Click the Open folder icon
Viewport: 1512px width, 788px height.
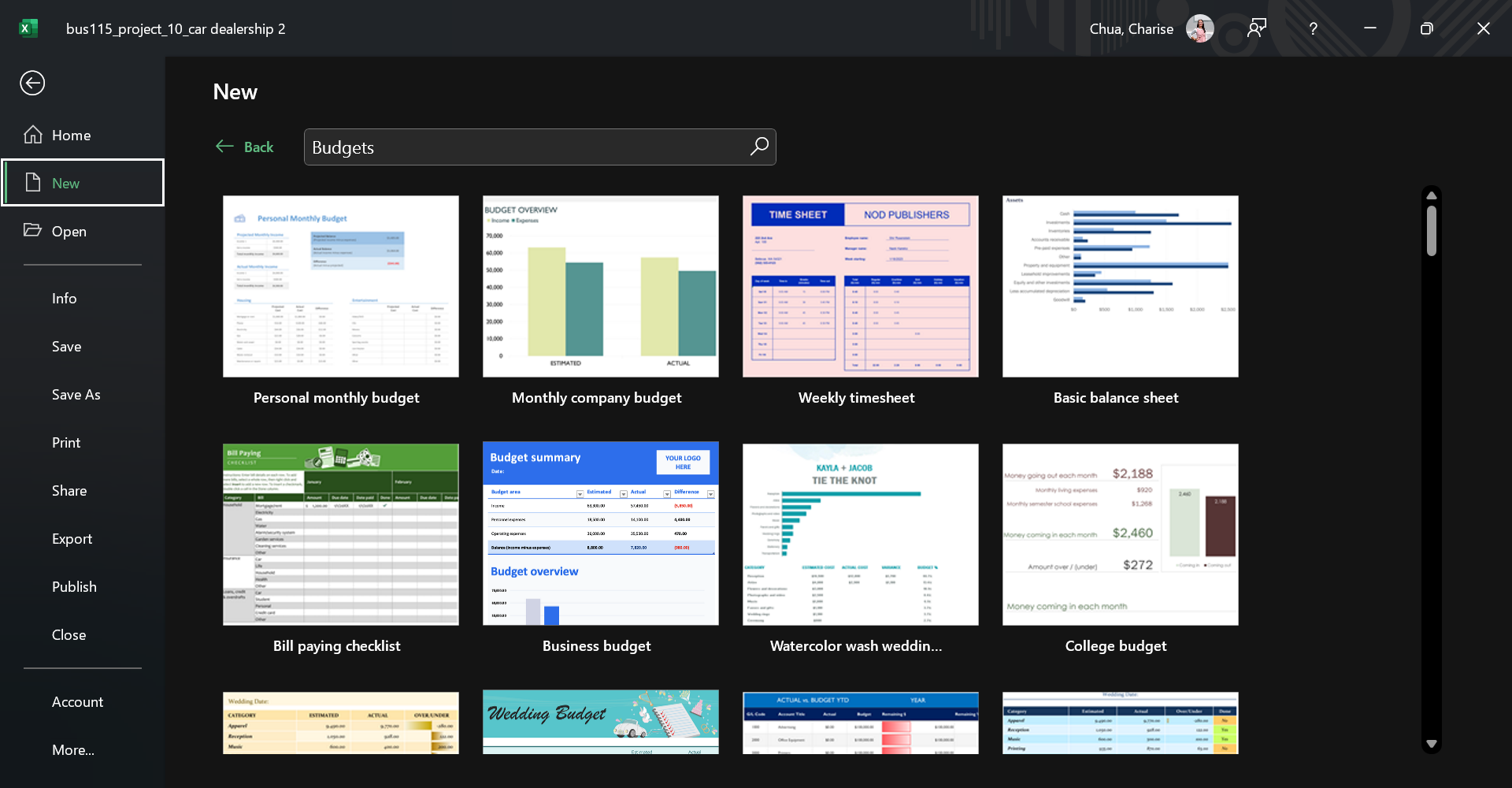click(x=32, y=230)
